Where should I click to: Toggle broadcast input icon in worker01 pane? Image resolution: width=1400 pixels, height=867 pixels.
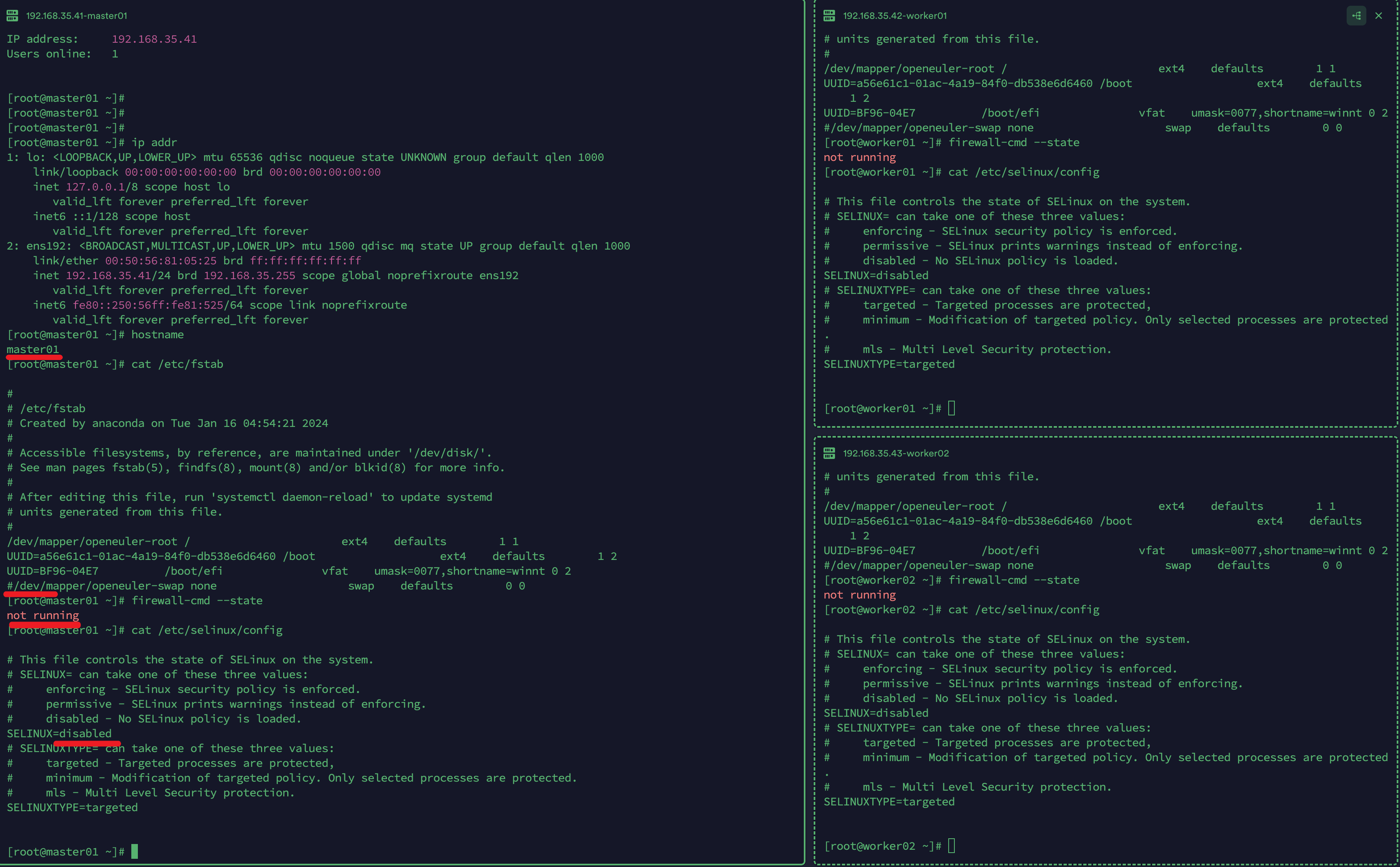pos(1356,16)
